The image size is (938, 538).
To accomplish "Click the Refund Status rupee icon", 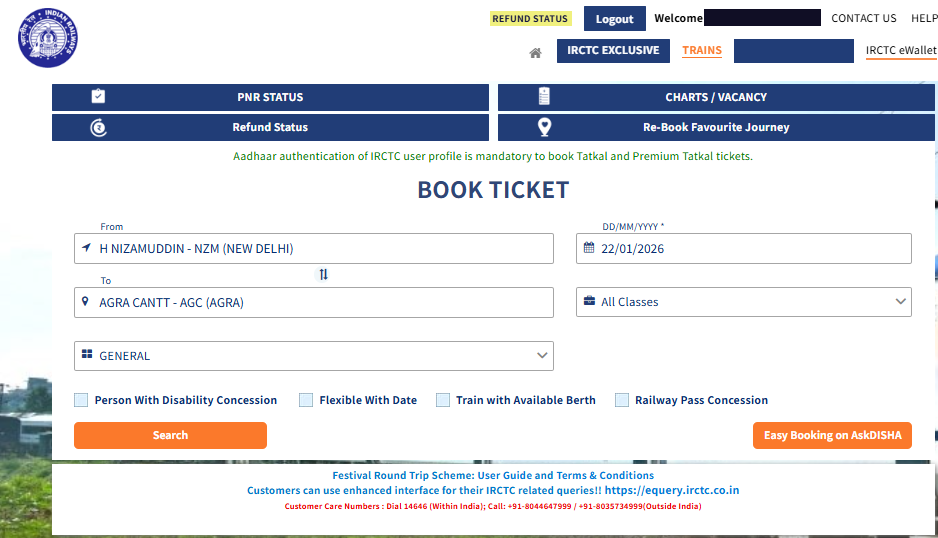I will pos(98,127).
